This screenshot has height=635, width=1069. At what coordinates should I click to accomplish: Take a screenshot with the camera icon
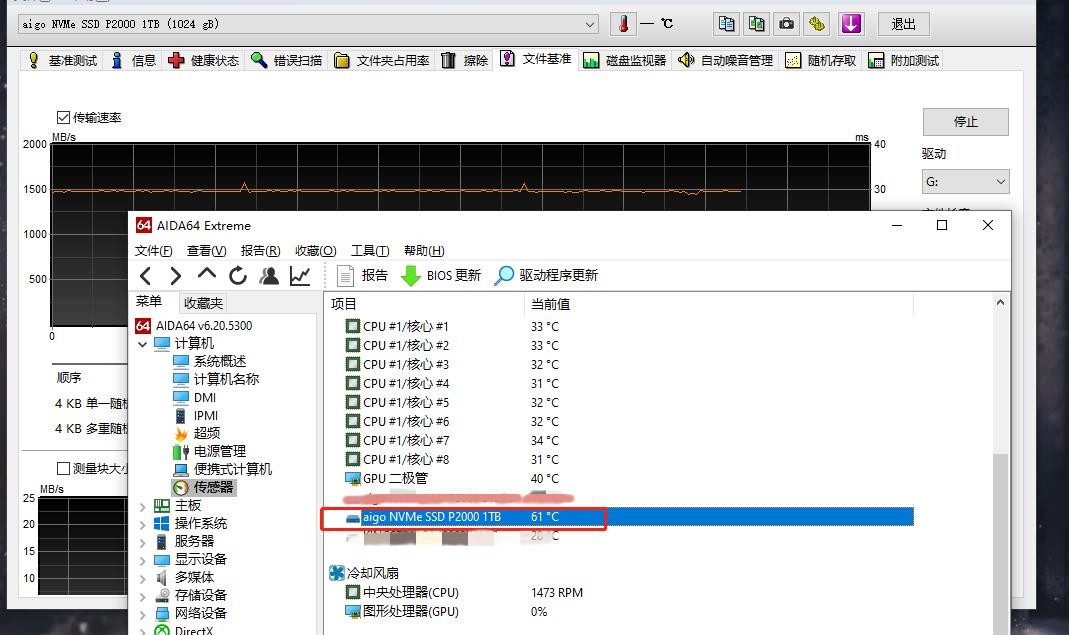click(x=786, y=23)
